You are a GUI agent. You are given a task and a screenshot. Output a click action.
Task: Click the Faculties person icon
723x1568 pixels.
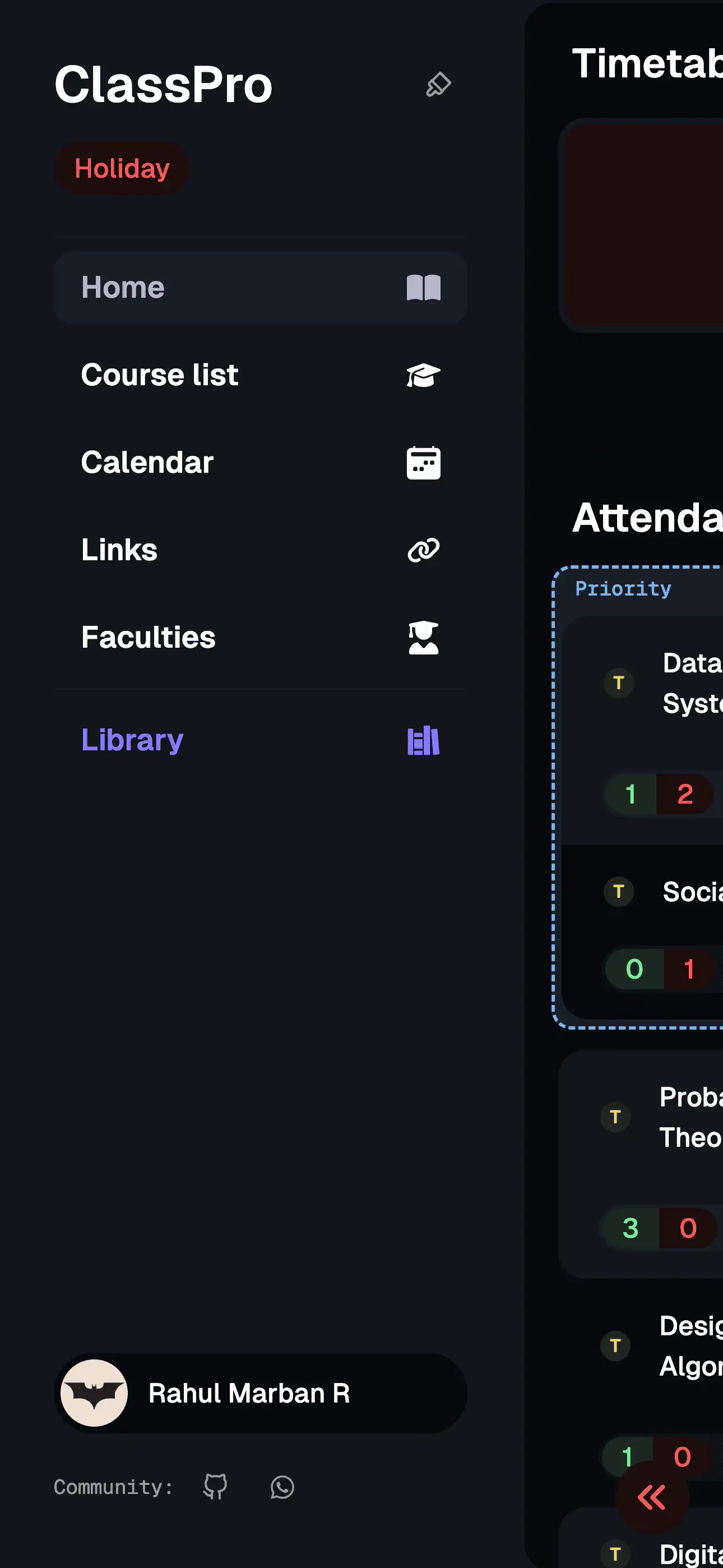423,637
